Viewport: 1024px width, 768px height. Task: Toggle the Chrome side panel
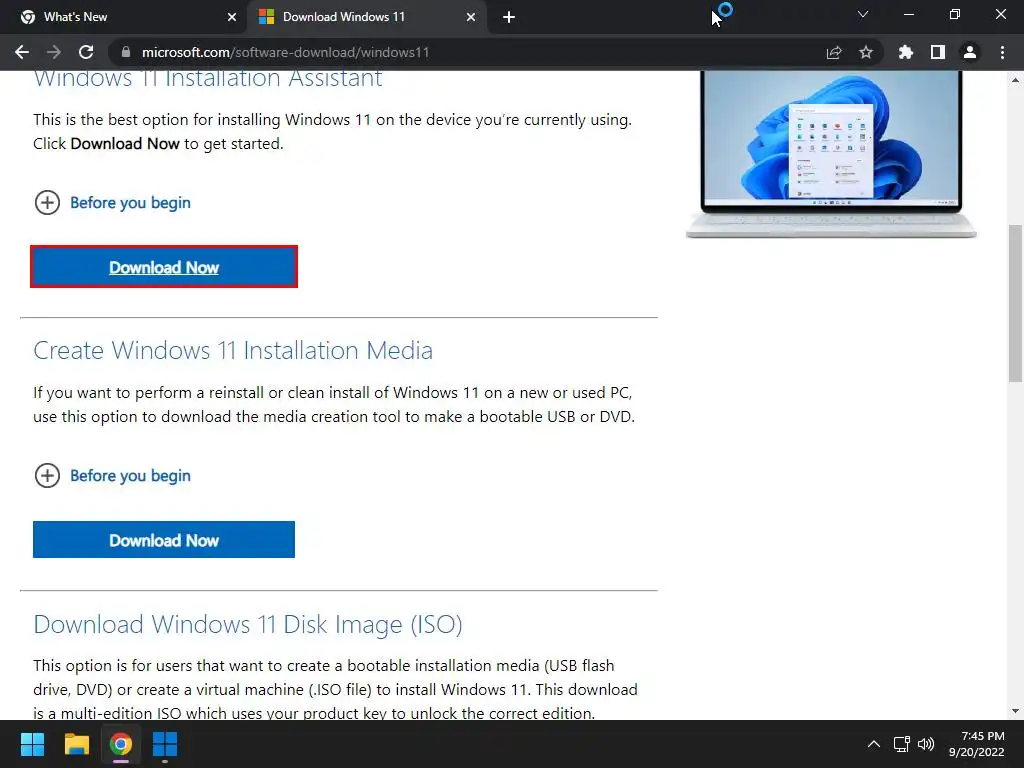point(938,52)
